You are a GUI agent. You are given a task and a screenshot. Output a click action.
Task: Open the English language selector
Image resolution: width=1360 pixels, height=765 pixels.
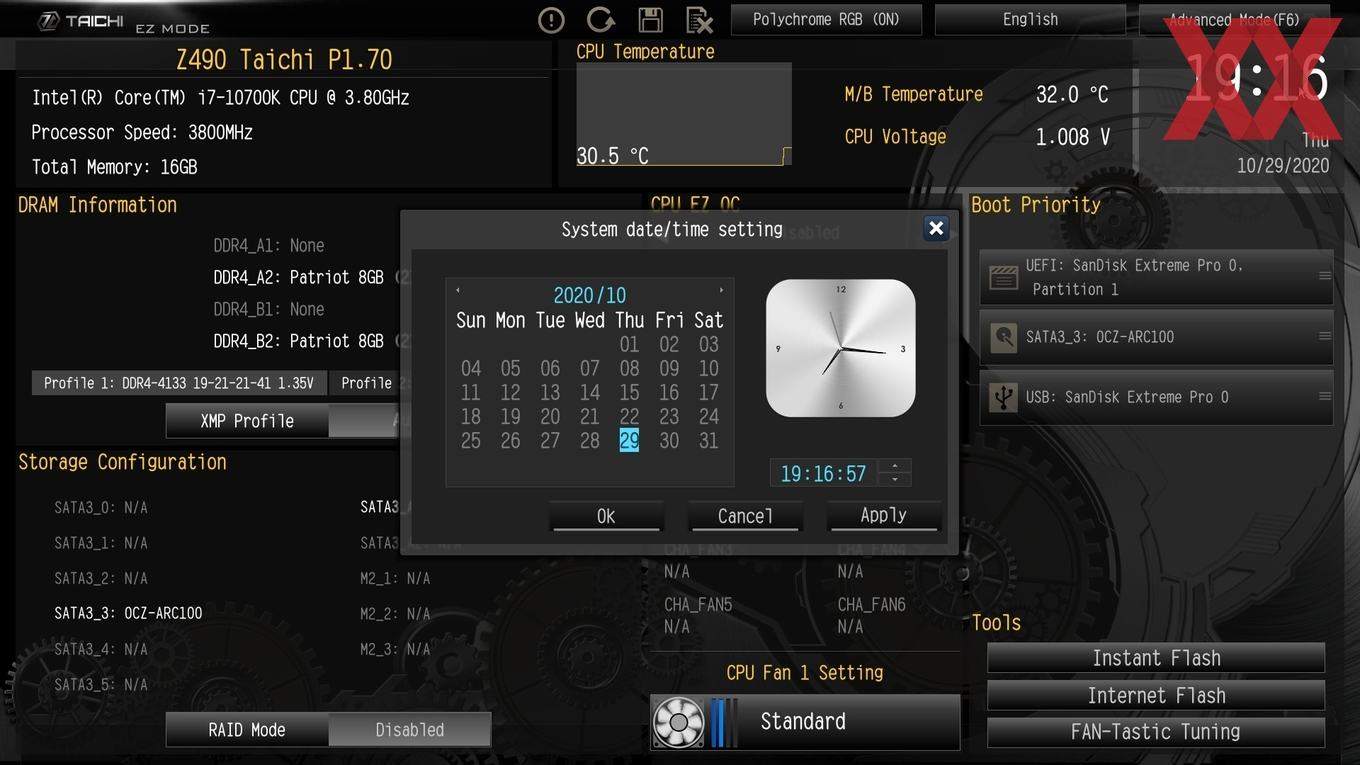point(1030,19)
